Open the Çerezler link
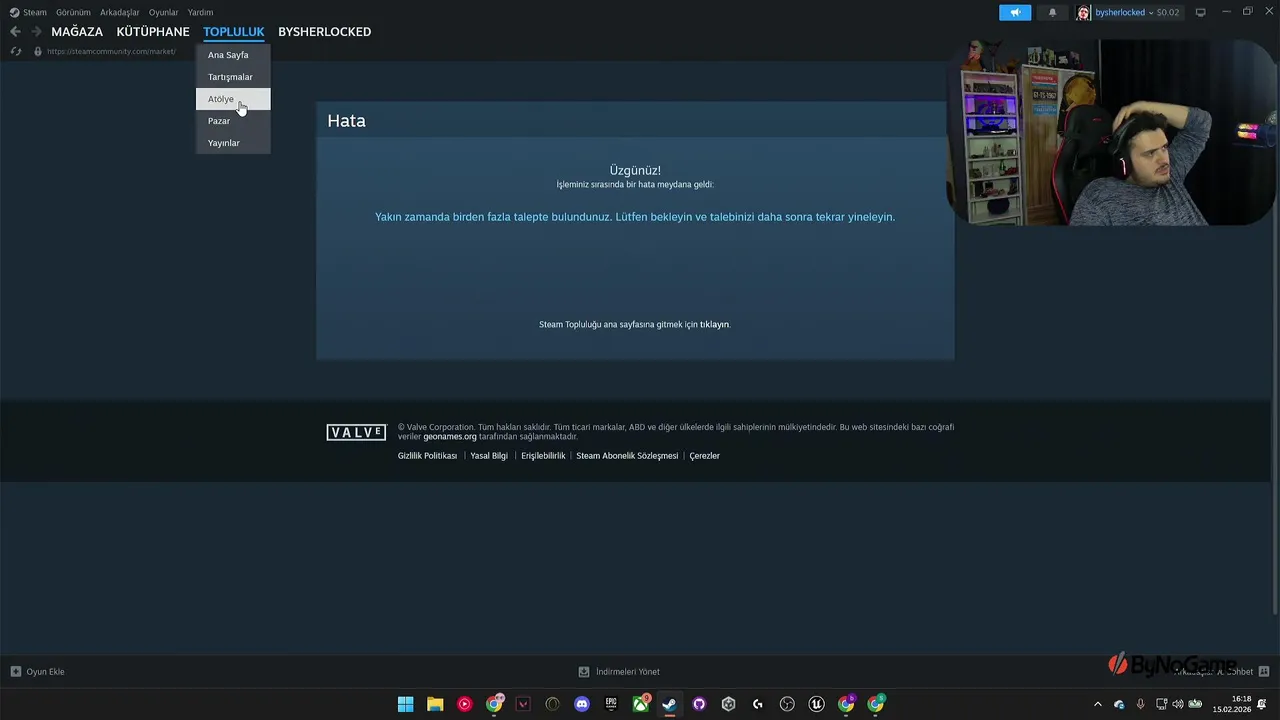The width and height of the screenshot is (1280, 720). (x=704, y=456)
